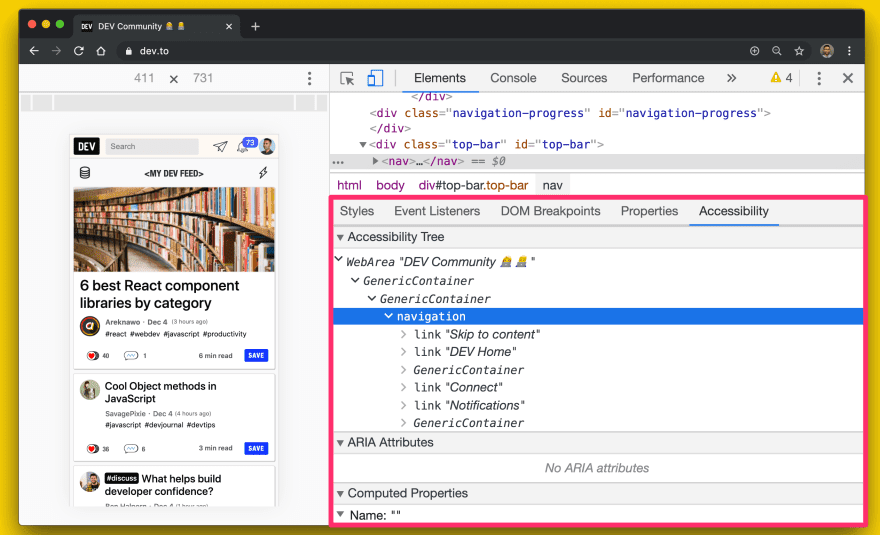Click the DevTools warnings indicator showing 4

coord(781,78)
